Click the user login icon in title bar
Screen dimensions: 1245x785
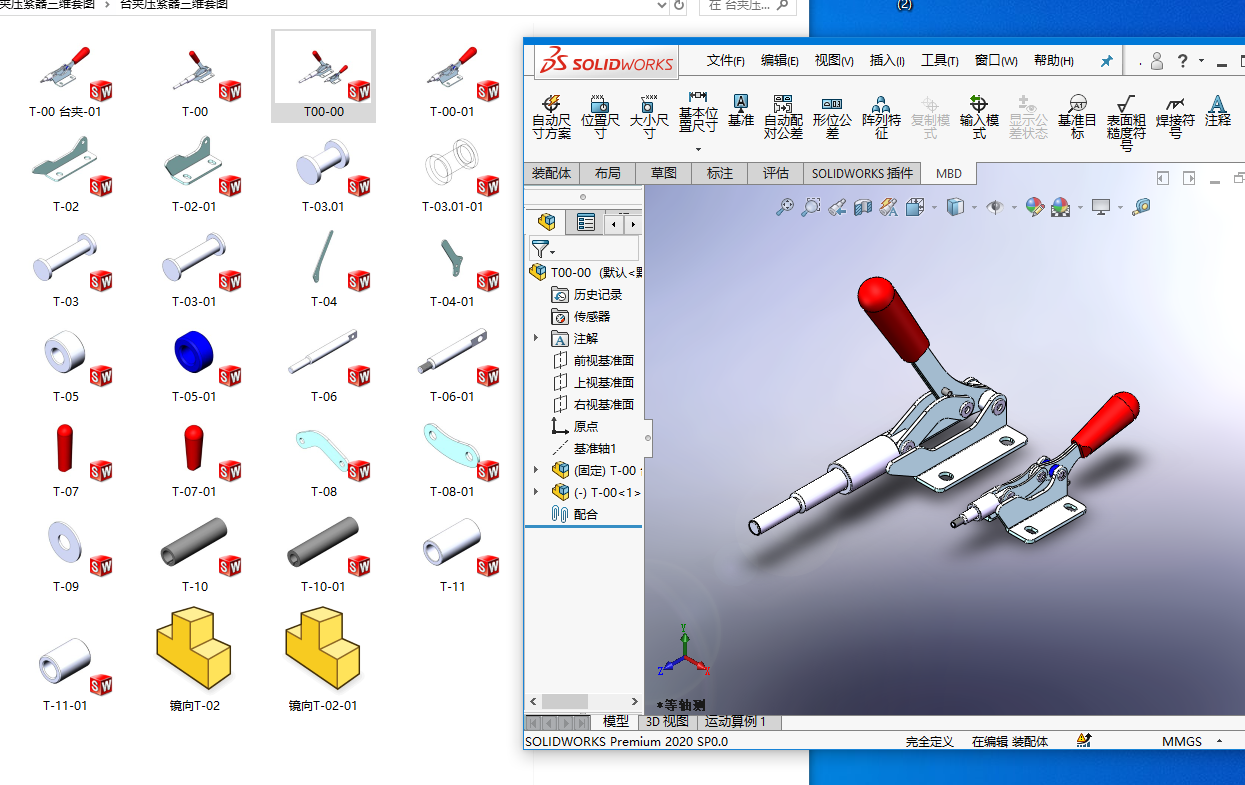pos(1156,61)
